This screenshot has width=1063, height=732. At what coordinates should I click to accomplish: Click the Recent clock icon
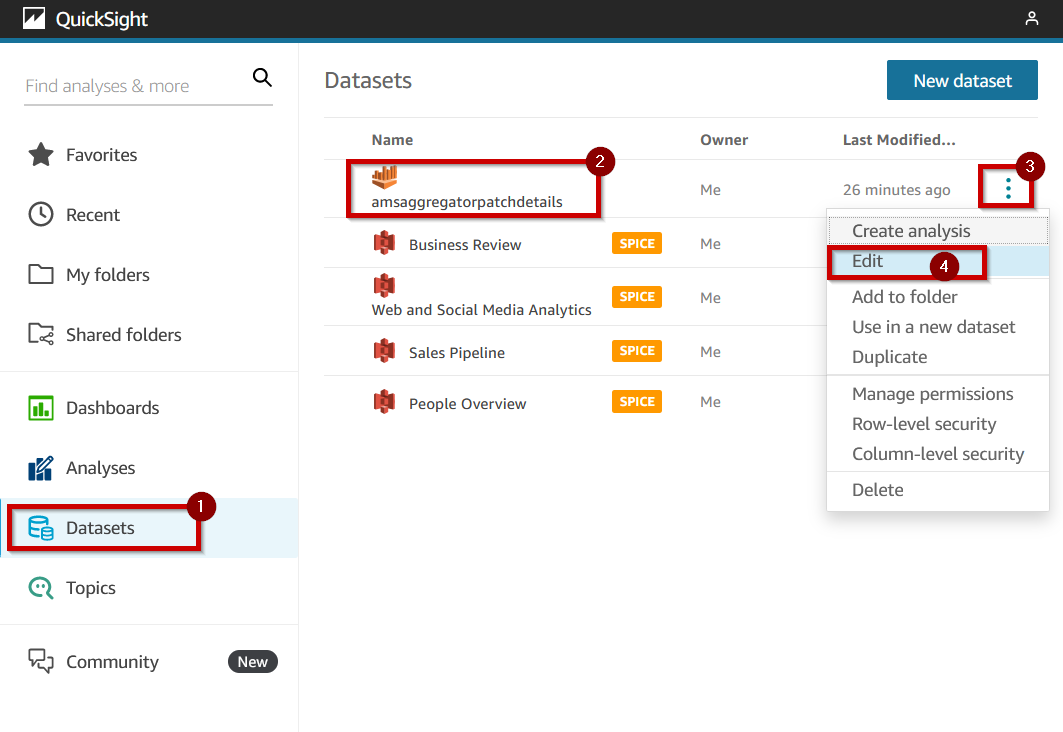tap(41, 214)
